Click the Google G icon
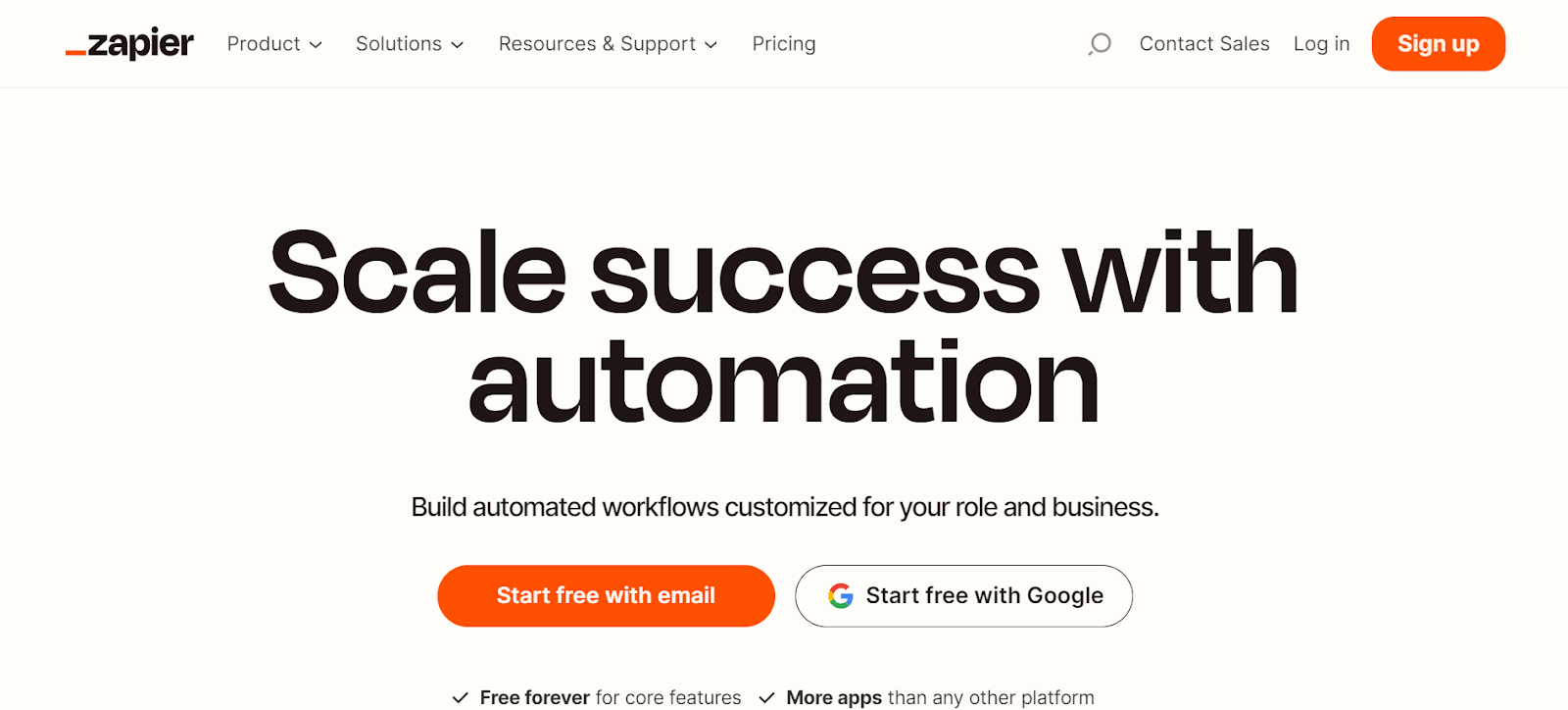This screenshot has height=710, width=1568. pos(841,595)
